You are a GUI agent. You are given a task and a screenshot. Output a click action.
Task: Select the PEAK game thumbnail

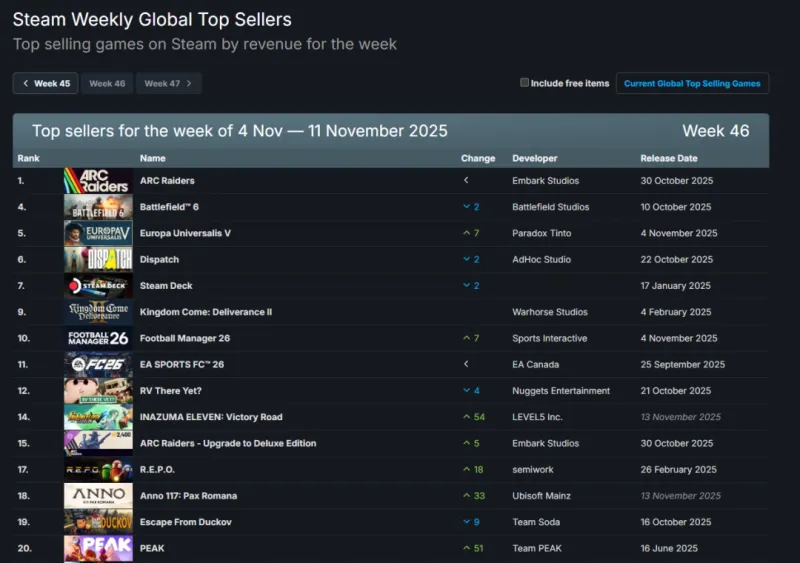pos(98,548)
